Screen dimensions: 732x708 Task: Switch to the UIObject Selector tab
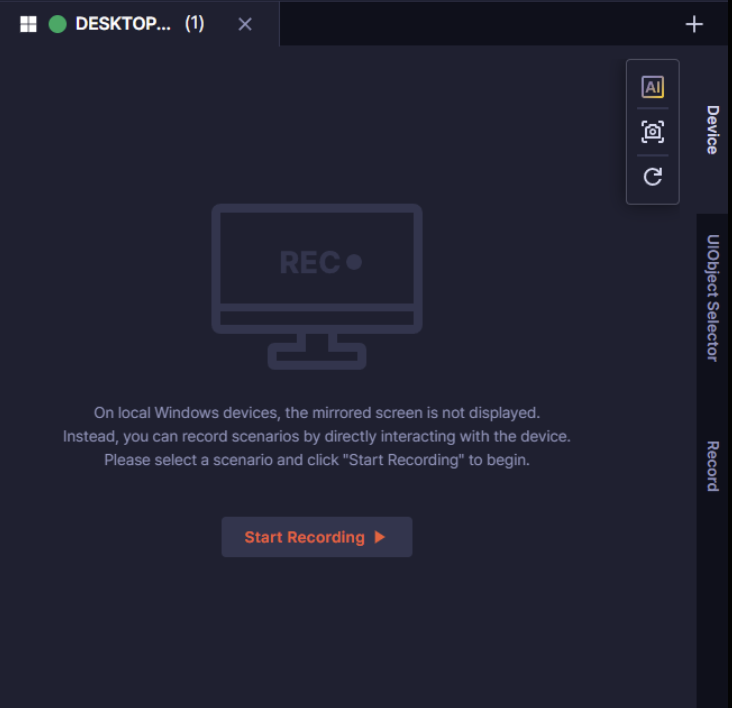(712, 297)
